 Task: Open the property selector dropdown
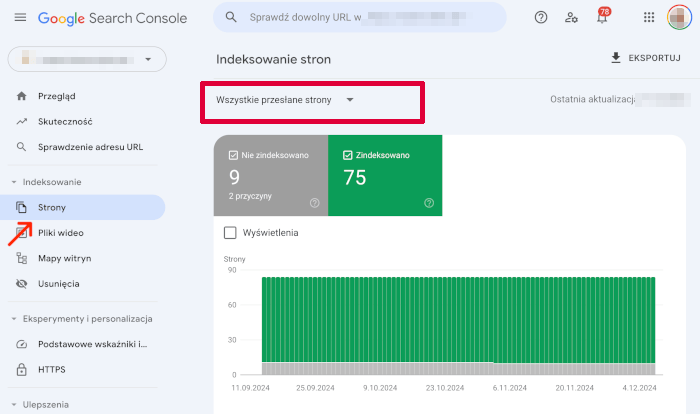coord(87,59)
